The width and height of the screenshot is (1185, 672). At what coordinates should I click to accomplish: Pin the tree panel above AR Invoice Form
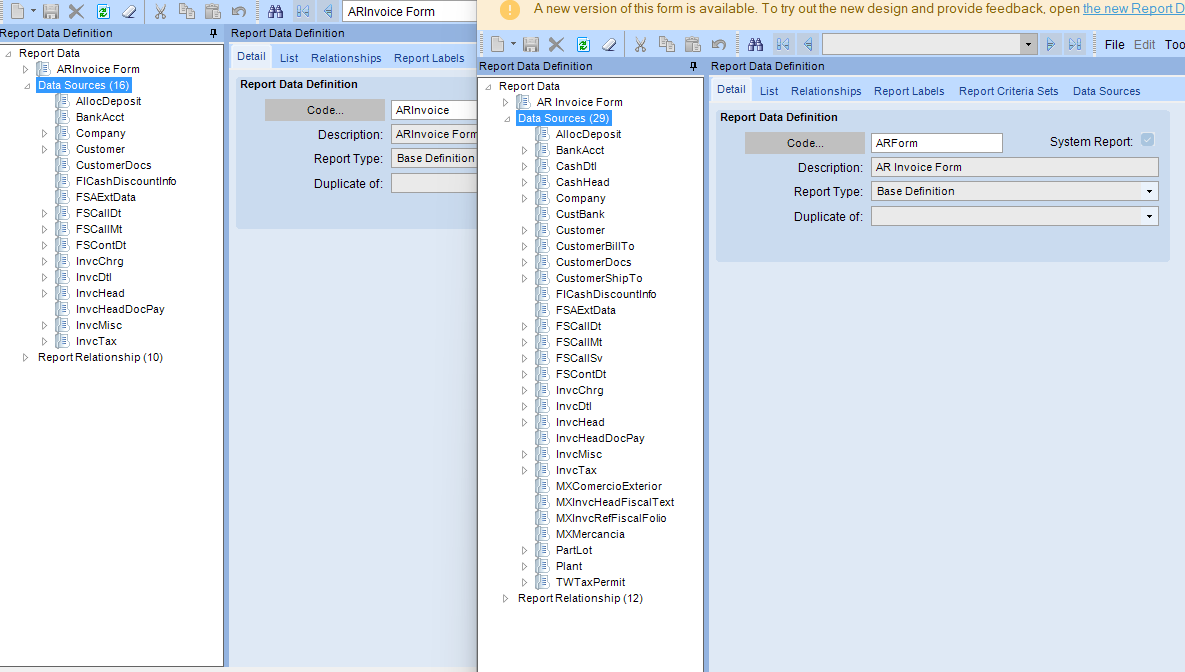(694, 66)
